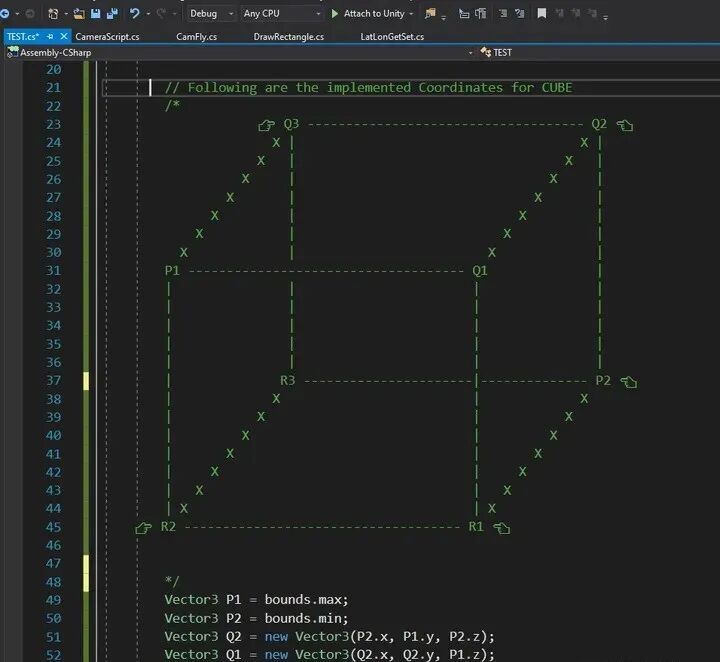Click the previous bookmark icon

click(x=559, y=13)
